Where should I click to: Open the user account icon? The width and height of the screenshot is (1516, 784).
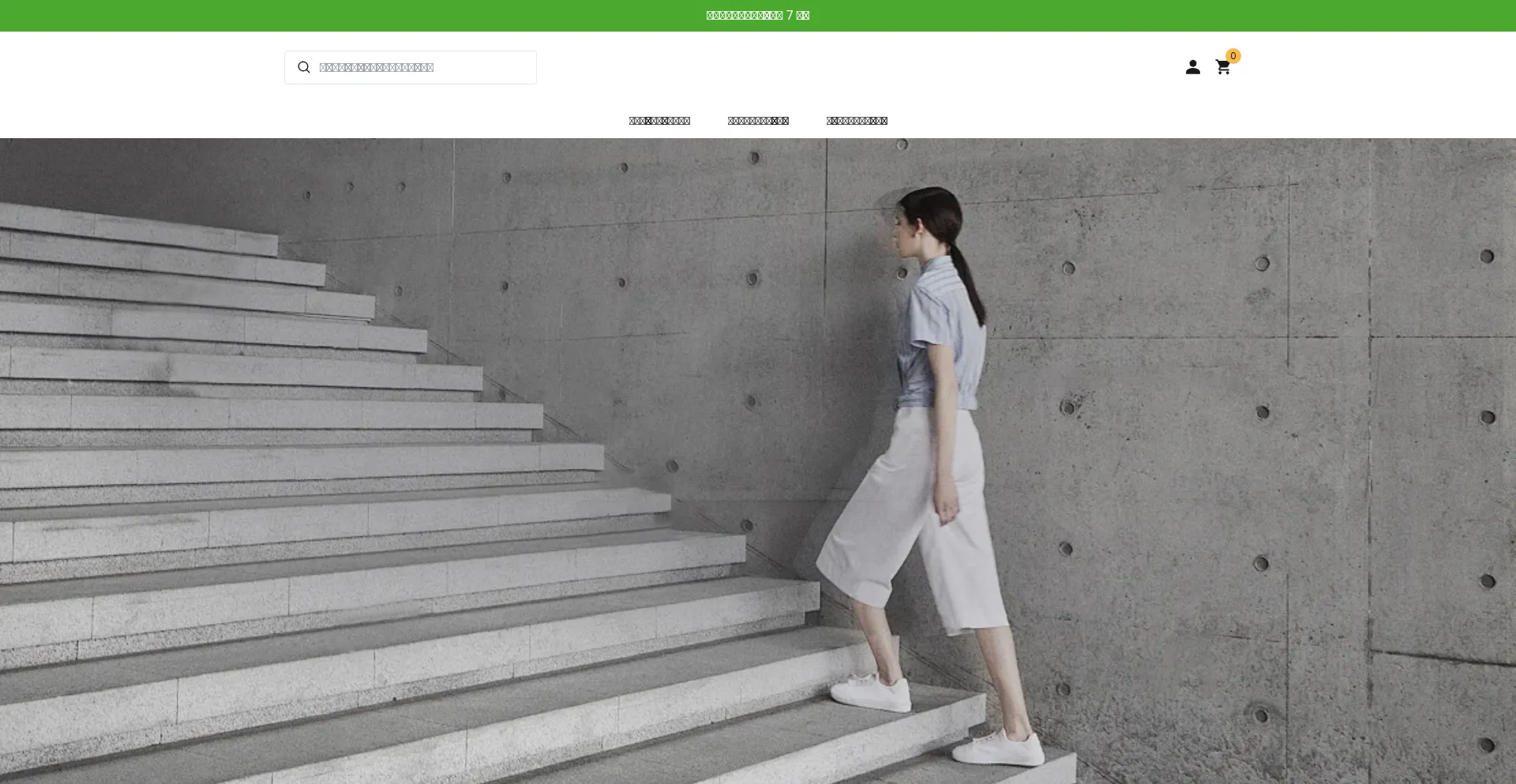click(x=1192, y=68)
